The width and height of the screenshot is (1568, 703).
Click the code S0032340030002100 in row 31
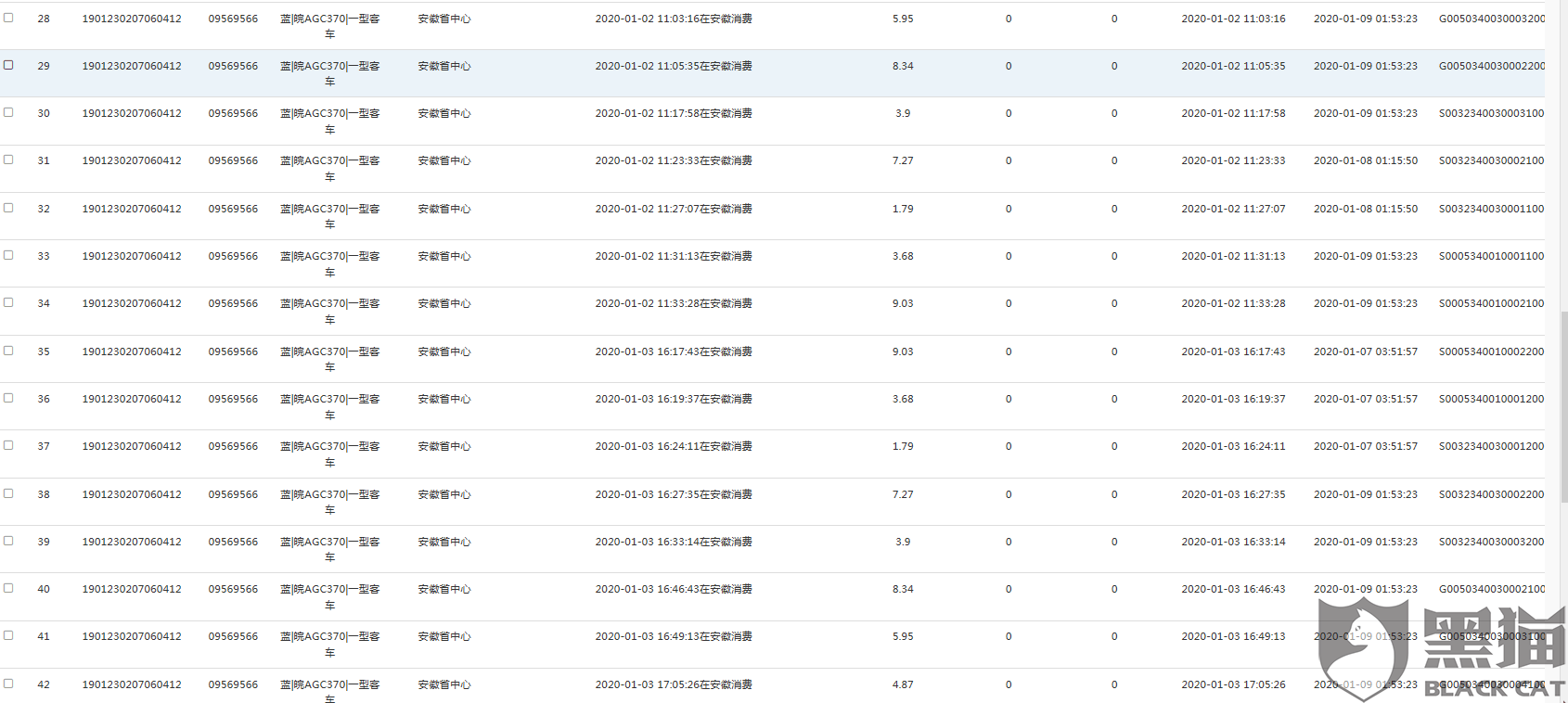point(1492,160)
